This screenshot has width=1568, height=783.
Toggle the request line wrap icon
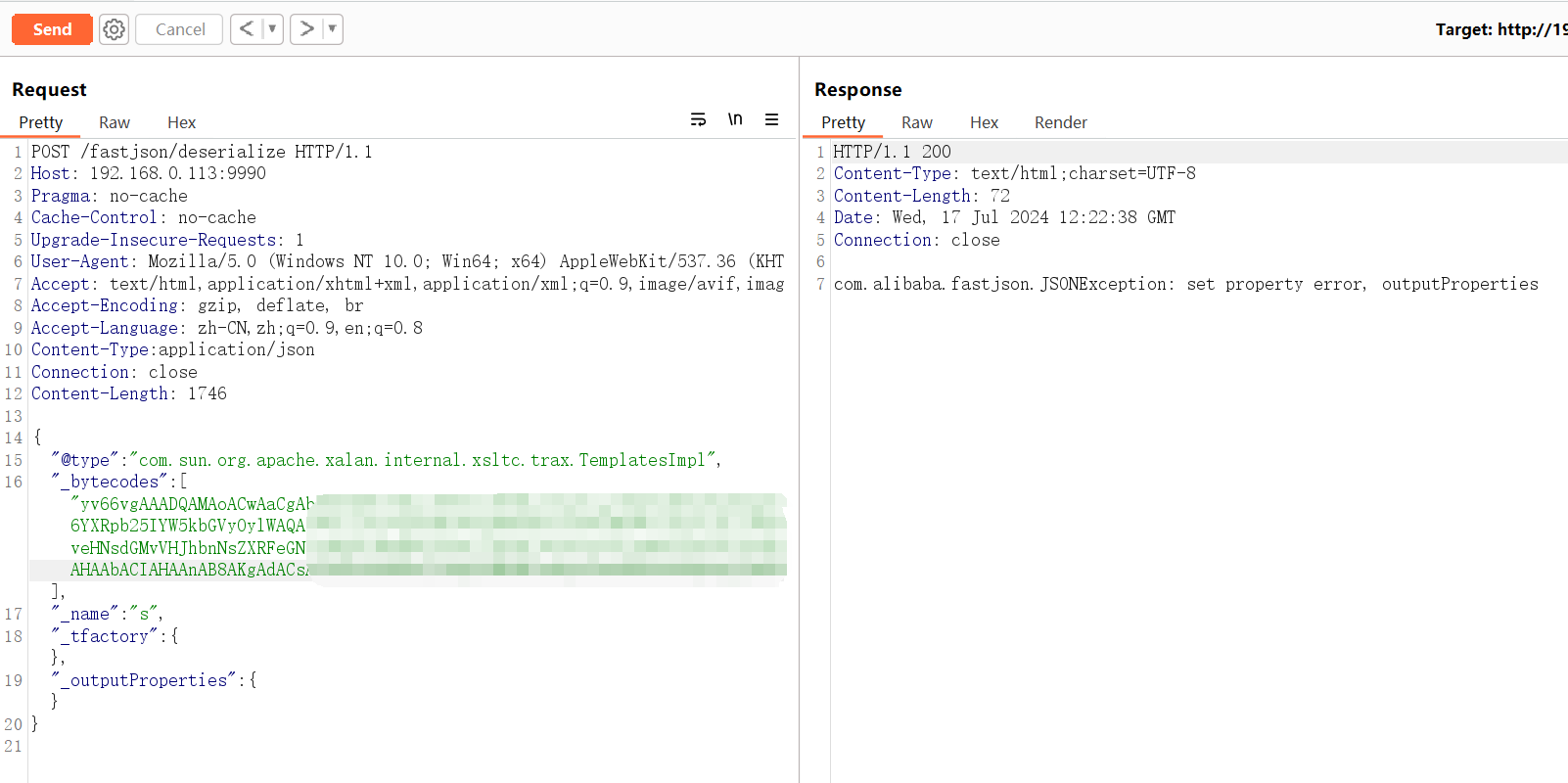coord(698,119)
